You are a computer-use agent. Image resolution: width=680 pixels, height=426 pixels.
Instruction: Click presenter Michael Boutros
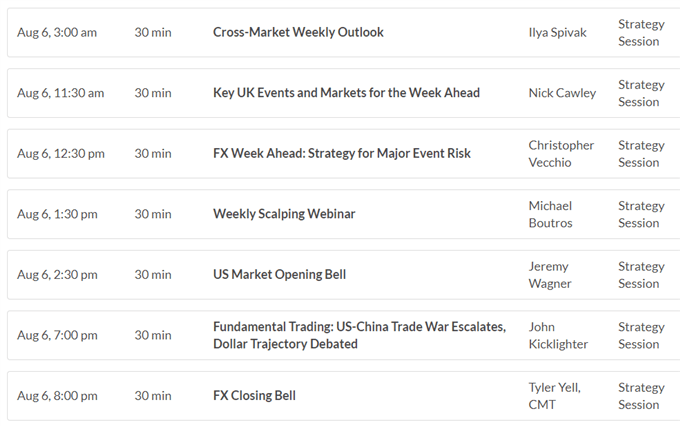550,214
